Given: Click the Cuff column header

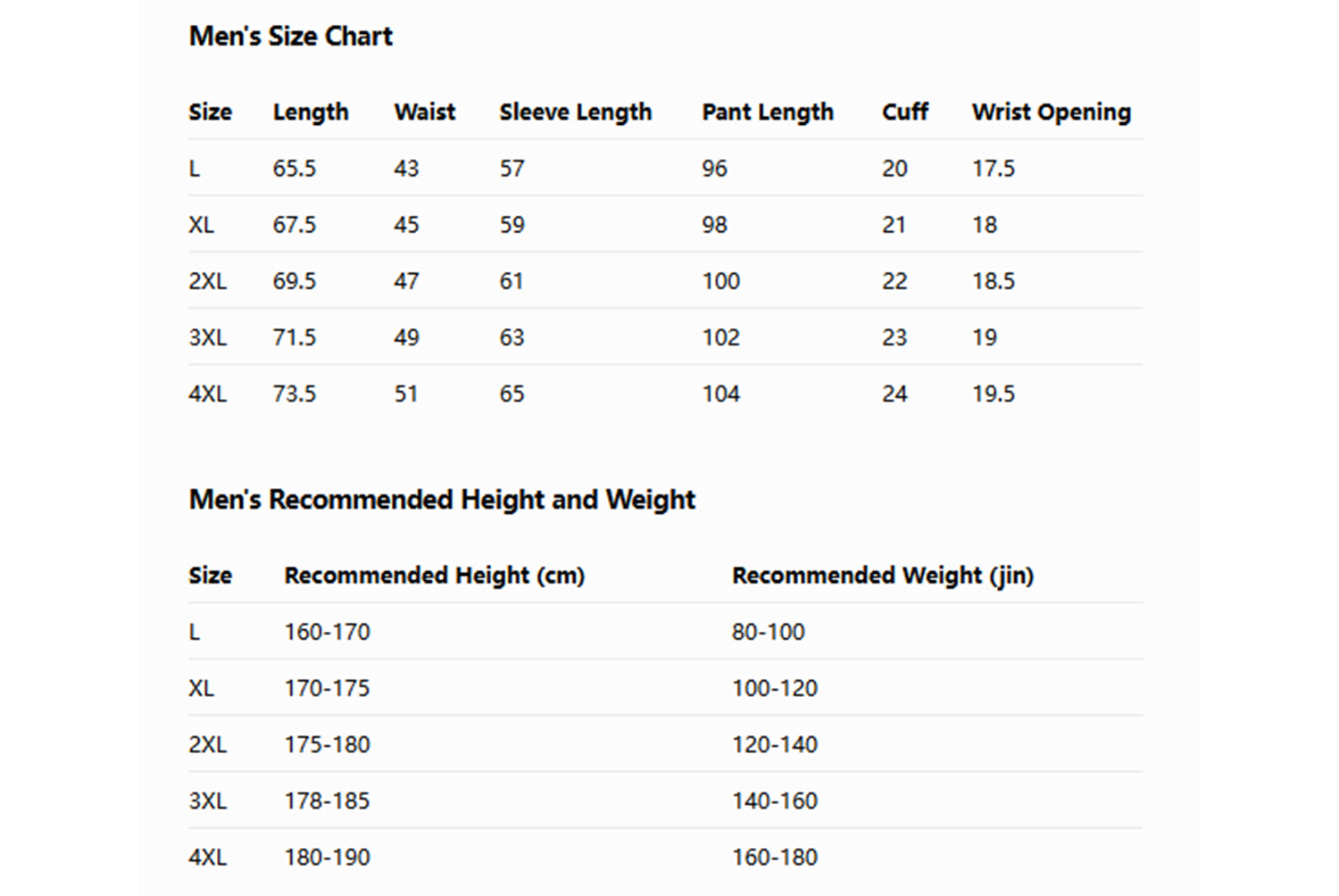Looking at the screenshot, I should pyautogui.click(x=904, y=112).
